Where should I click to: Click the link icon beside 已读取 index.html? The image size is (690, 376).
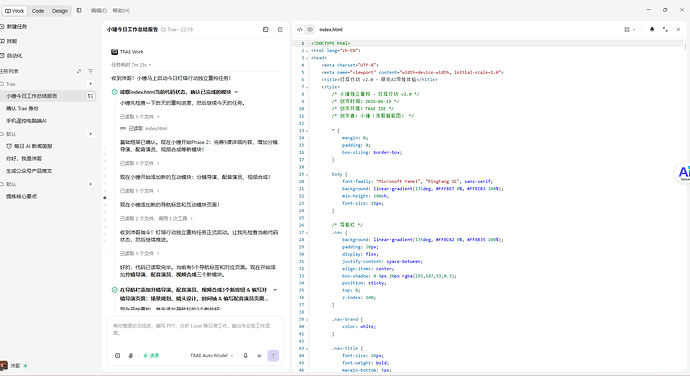[x=123, y=129]
